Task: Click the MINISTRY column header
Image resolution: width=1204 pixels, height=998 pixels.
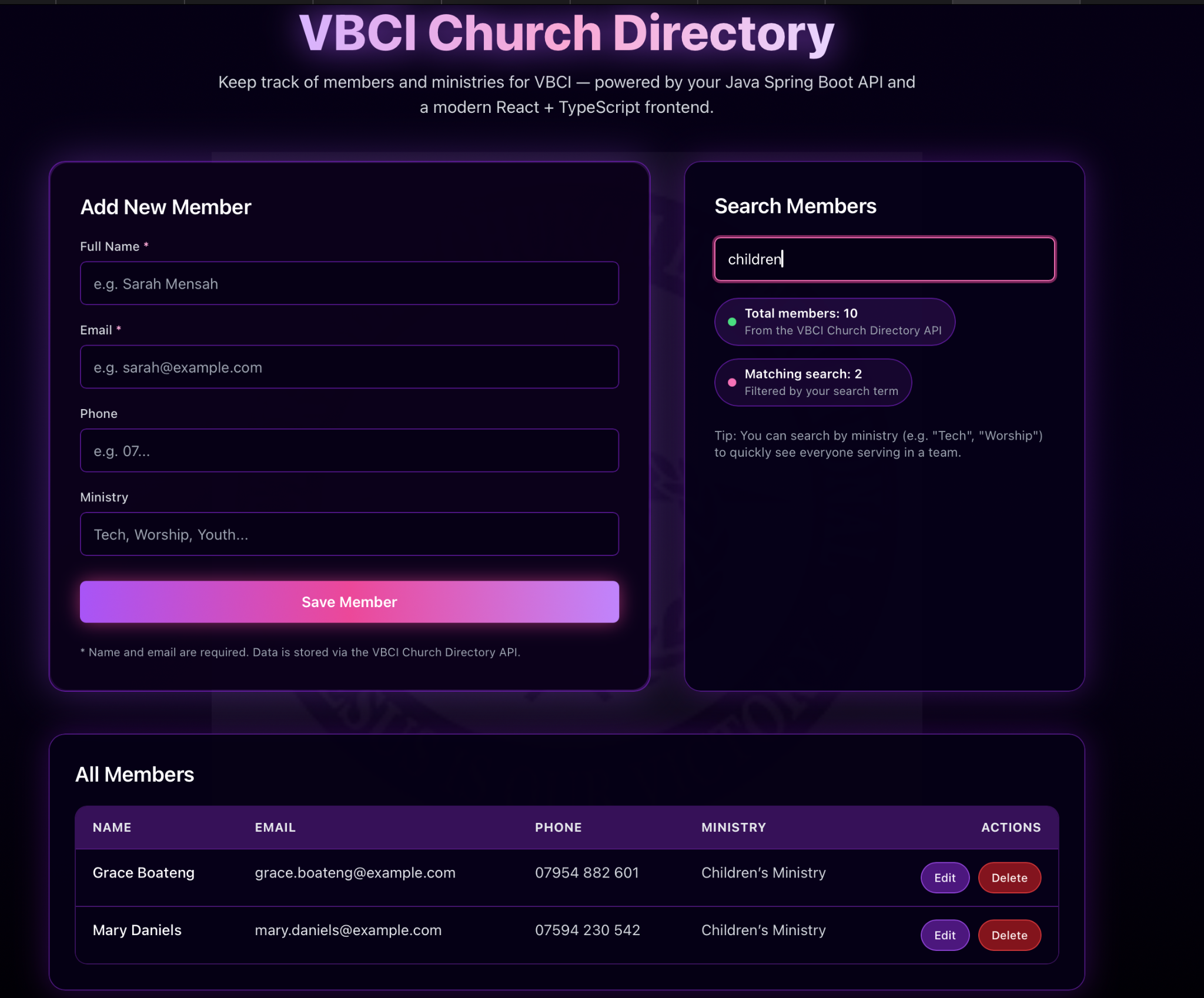Action: [x=733, y=827]
